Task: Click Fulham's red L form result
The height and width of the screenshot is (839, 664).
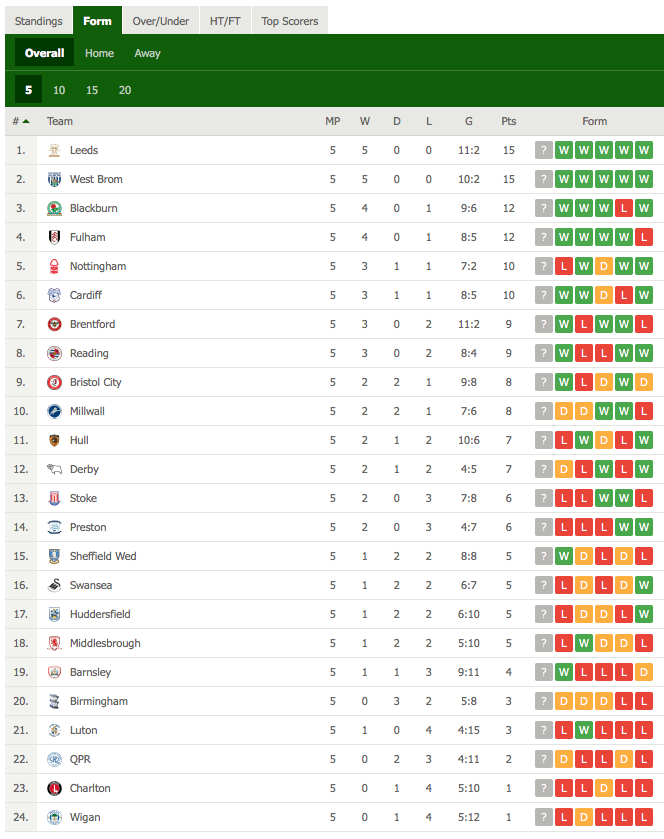Action: [644, 237]
